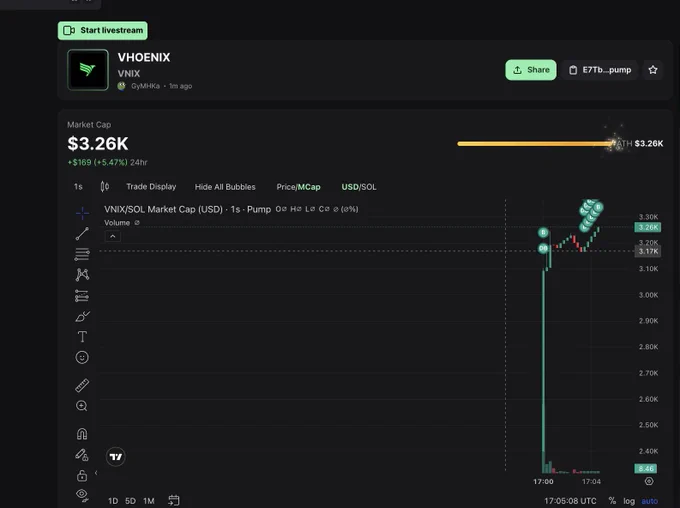Screen dimensions: 680x508
Task: Select the ruler measure tool
Action: coord(82,385)
